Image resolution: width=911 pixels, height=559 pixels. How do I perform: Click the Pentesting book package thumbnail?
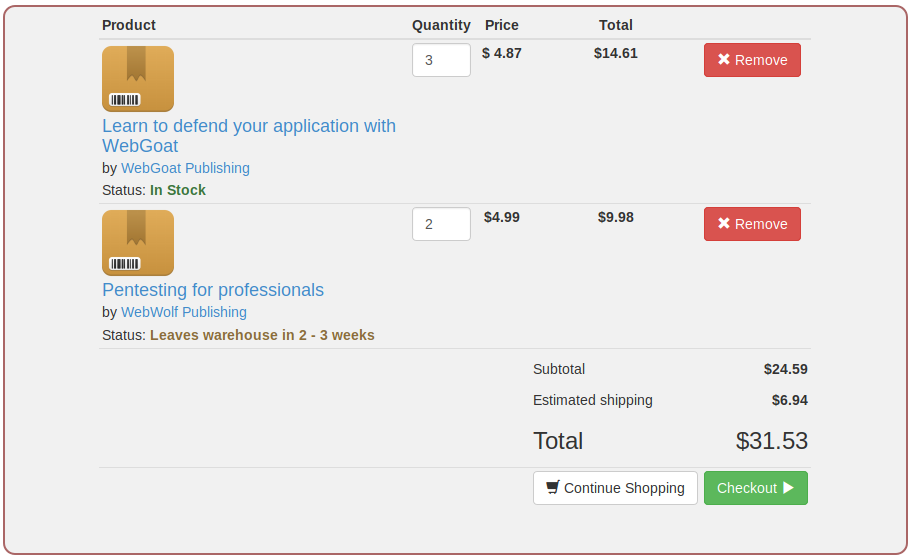(x=138, y=243)
